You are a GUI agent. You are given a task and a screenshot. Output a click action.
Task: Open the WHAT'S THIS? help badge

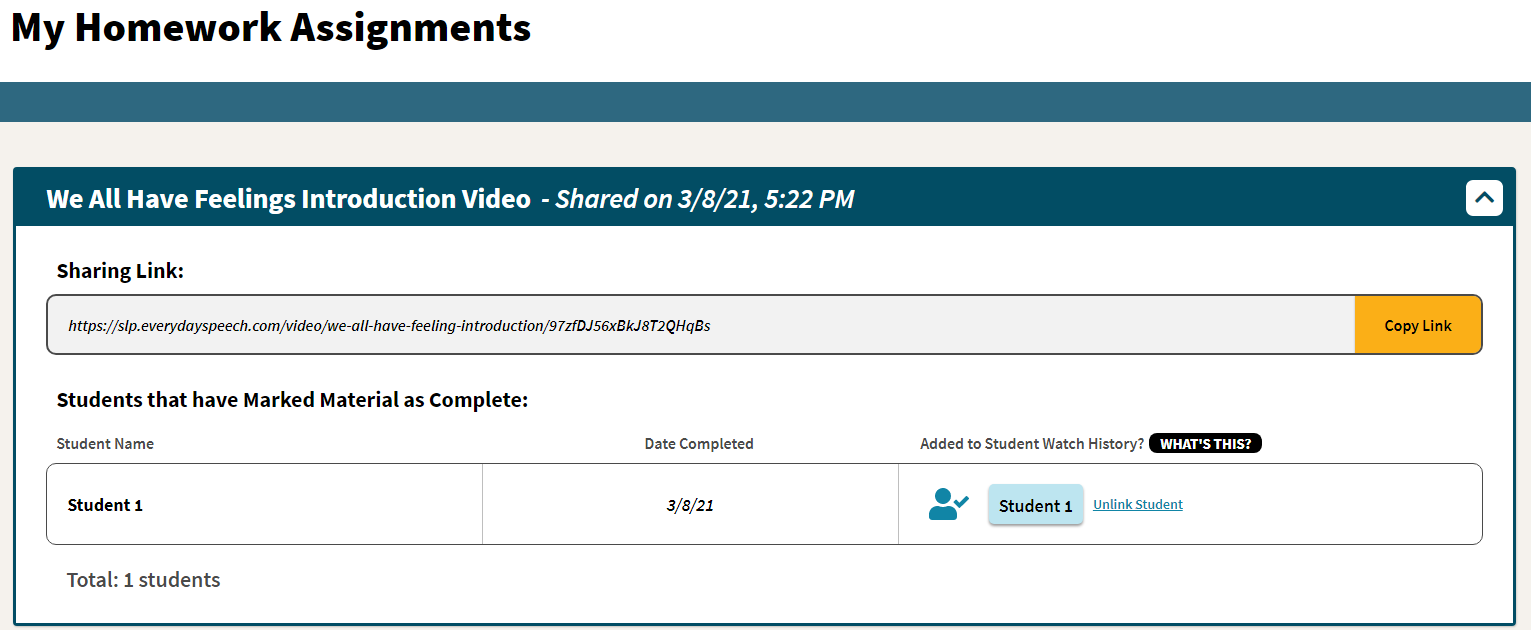tap(1205, 443)
